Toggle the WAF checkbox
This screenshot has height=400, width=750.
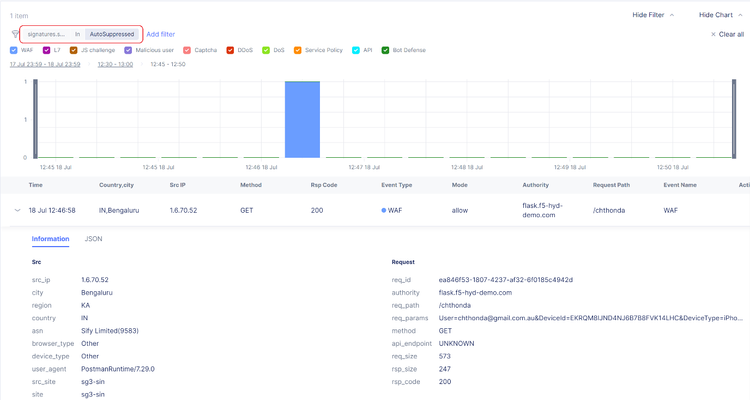13,50
